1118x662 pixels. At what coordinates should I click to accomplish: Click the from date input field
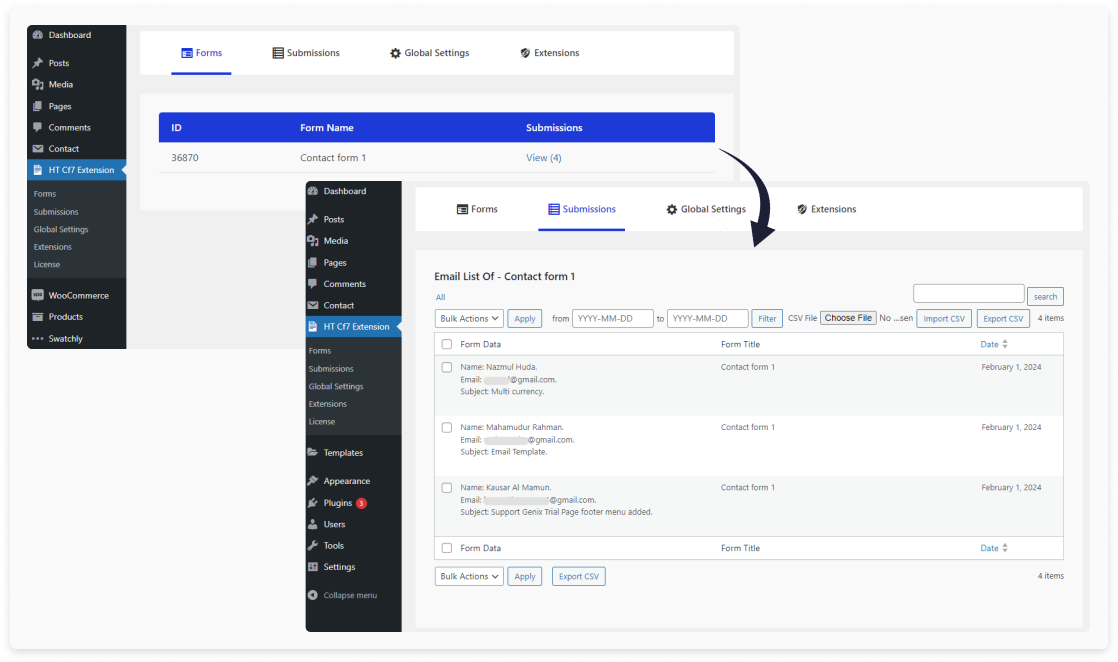point(612,319)
